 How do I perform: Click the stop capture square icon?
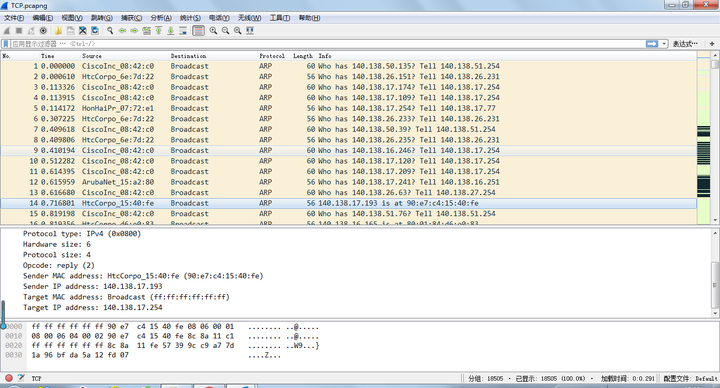pyautogui.click(x=19, y=31)
